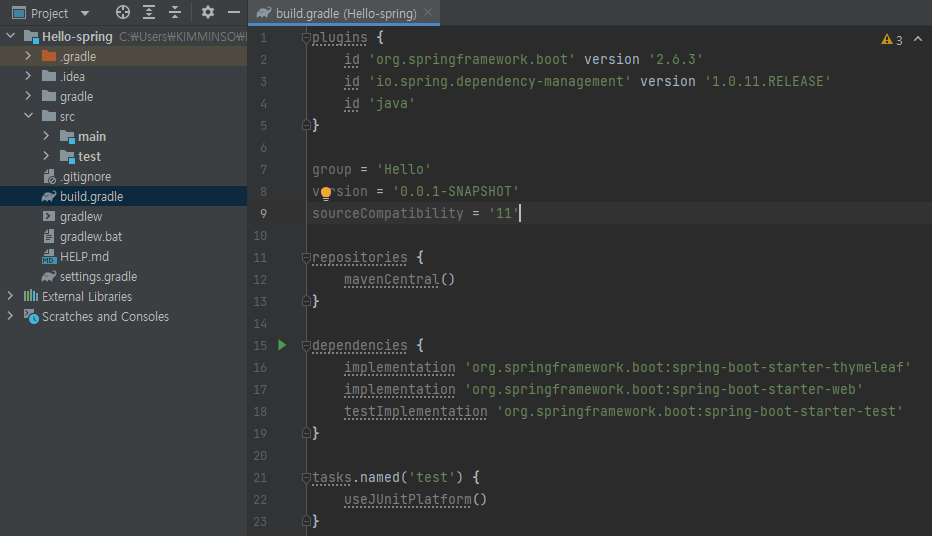932x536 pixels.
Task: Fold the plugins block on line 1
Action: [x=306, y=38]
